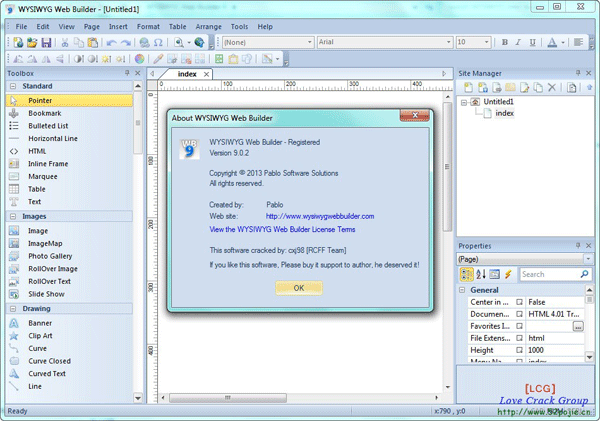
Task: Pick the Clip Art drawing tool
Action: 44,336
